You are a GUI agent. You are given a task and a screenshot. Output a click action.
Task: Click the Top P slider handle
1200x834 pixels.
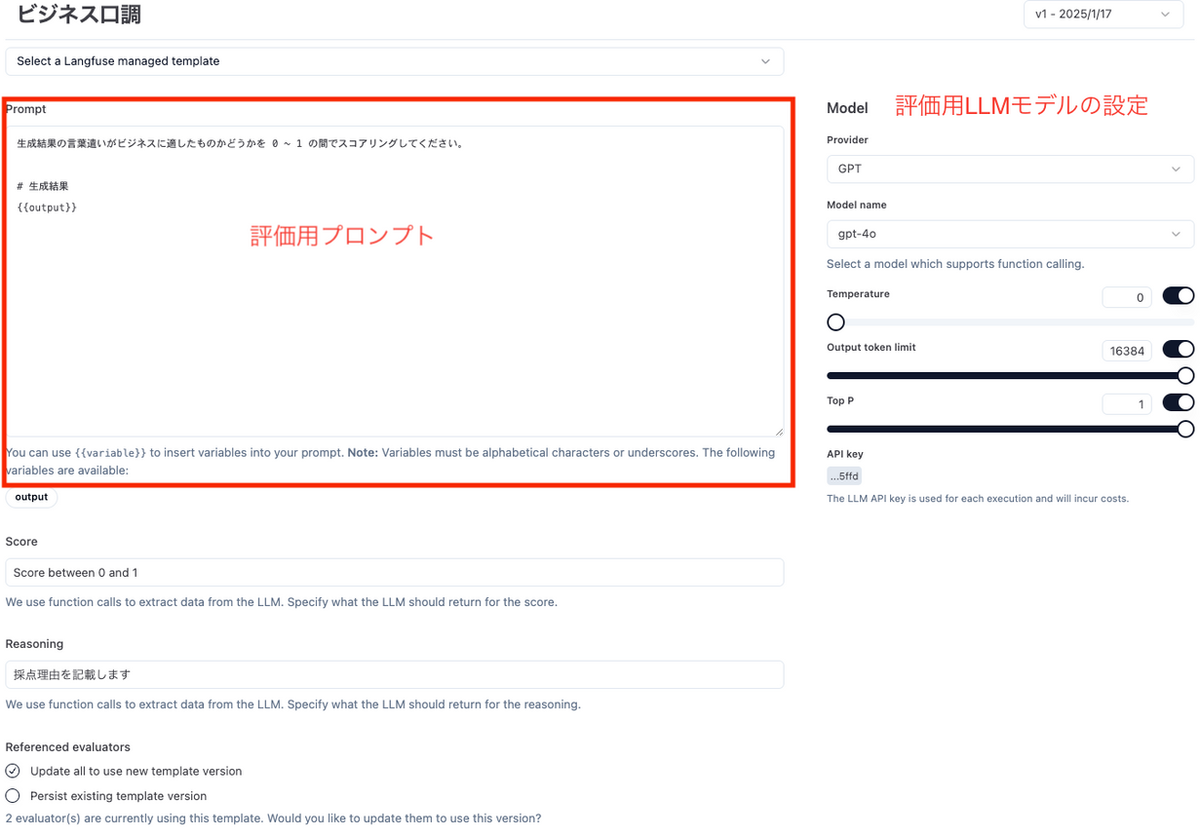point(1185,428)
